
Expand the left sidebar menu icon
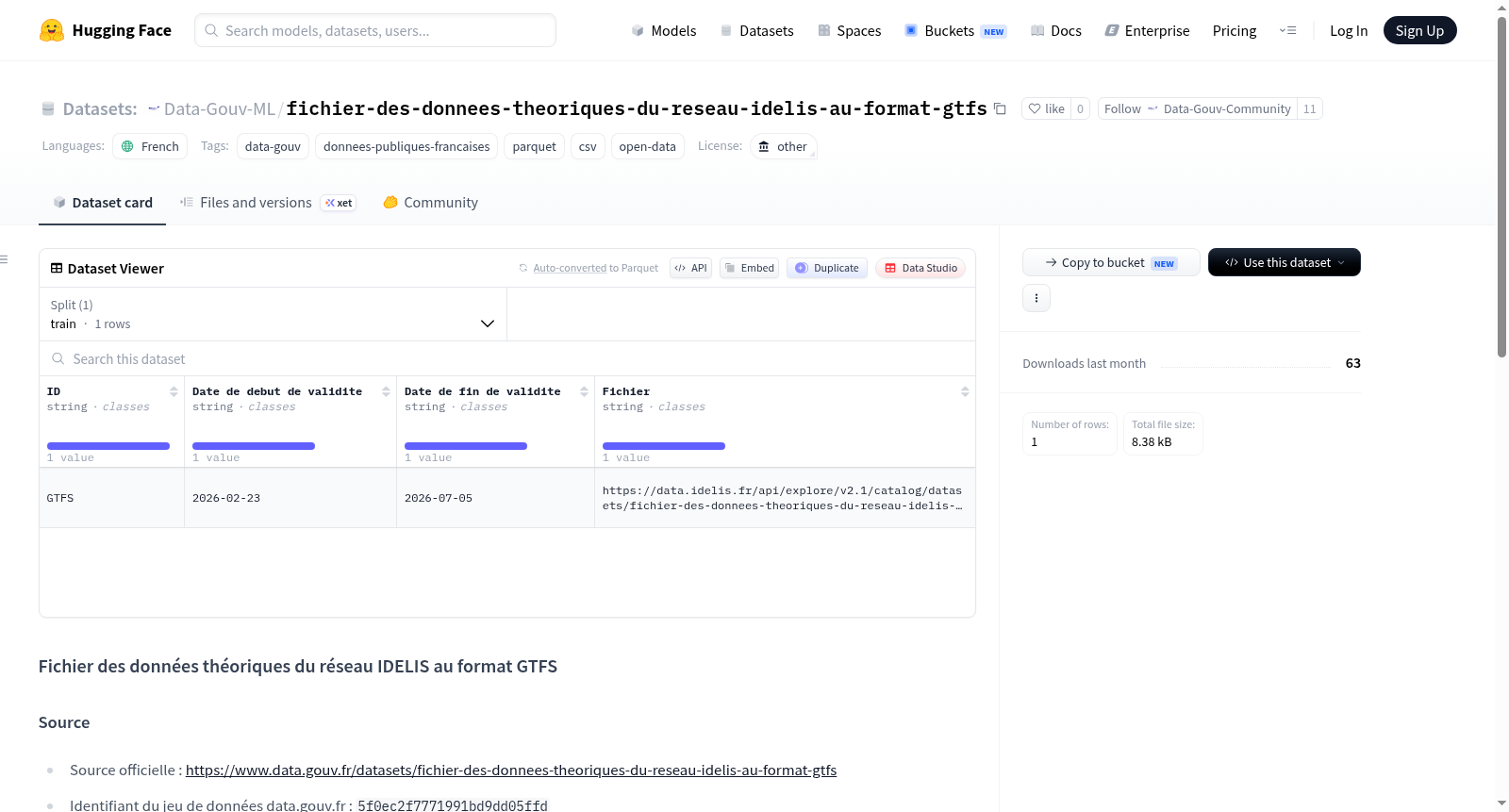click(5, 259)
